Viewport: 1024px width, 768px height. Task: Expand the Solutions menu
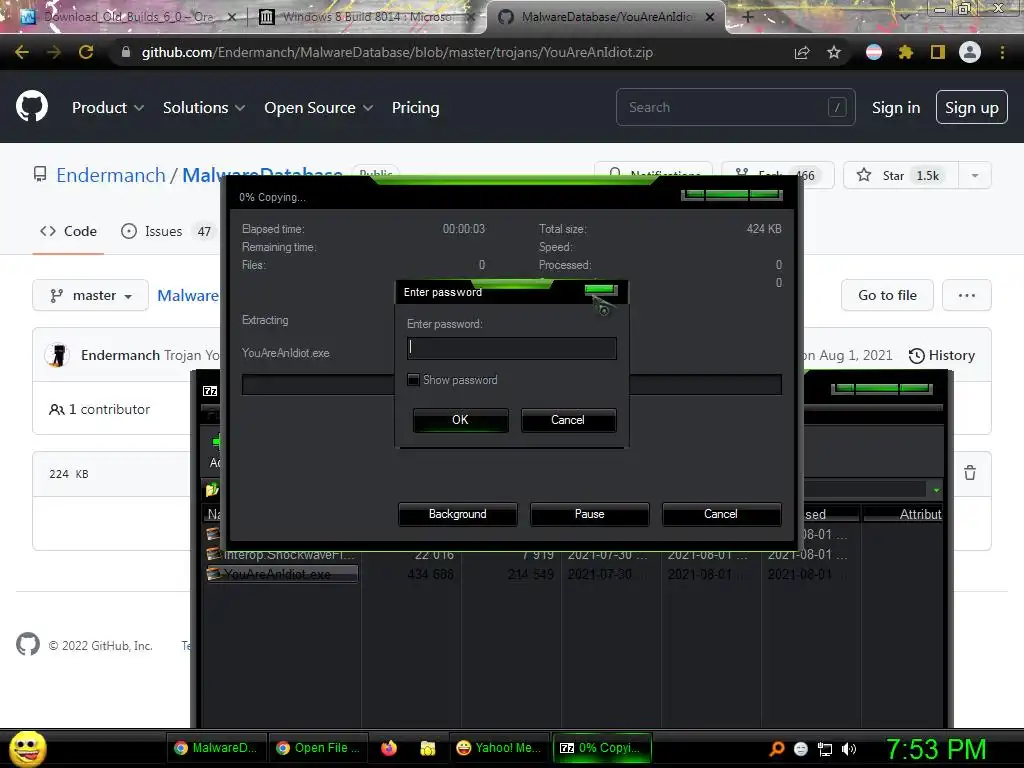point(204,108)
